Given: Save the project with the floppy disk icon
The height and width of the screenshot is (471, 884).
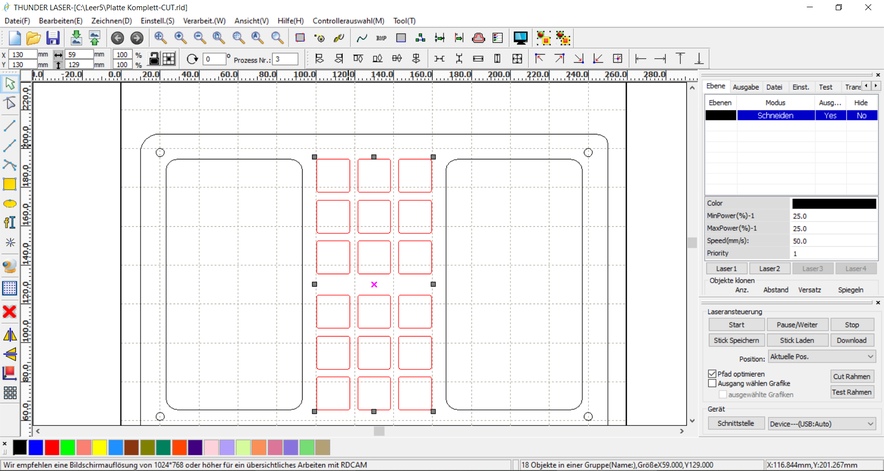Looking at the screenshot, I should tap(52, 38).
